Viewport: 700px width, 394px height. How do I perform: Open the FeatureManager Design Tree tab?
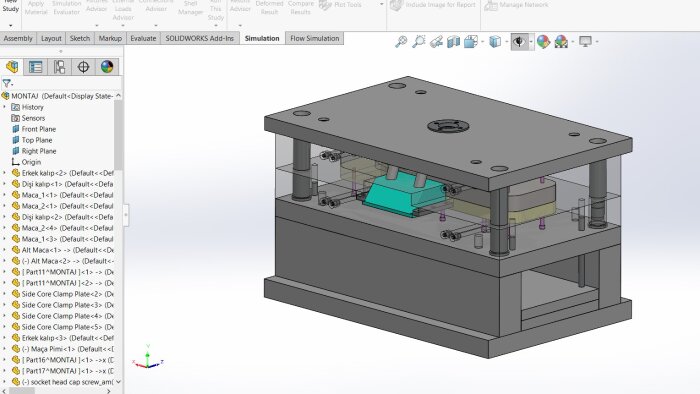12,67
